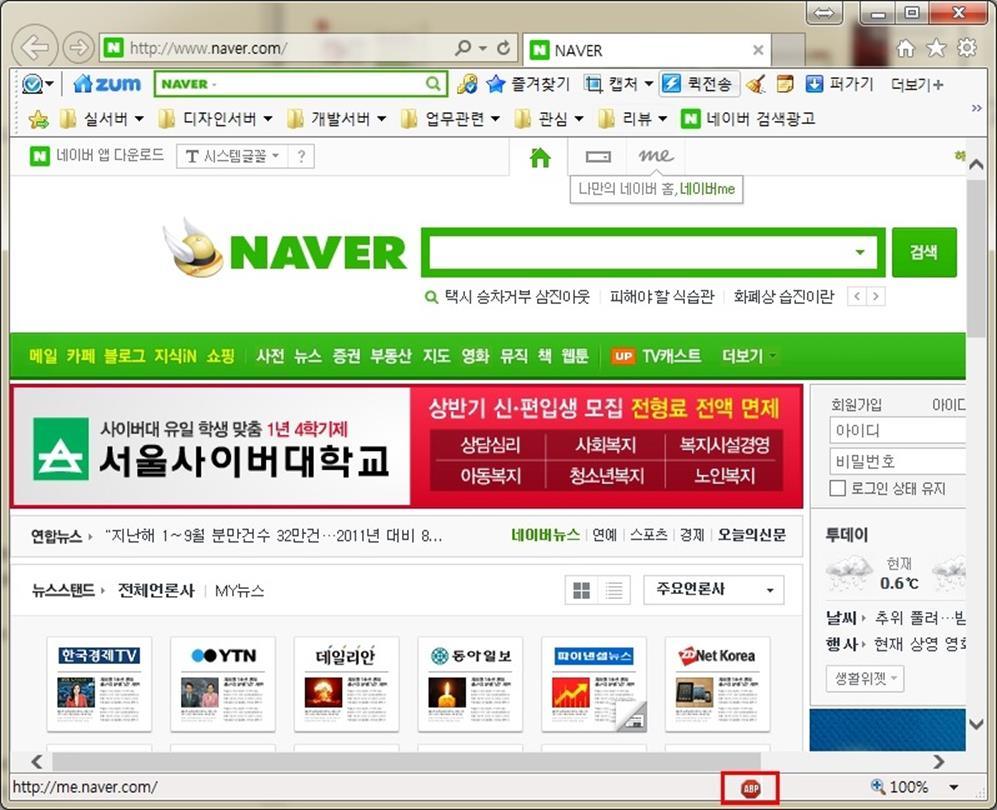Open the 블로그 menu item

125,356
